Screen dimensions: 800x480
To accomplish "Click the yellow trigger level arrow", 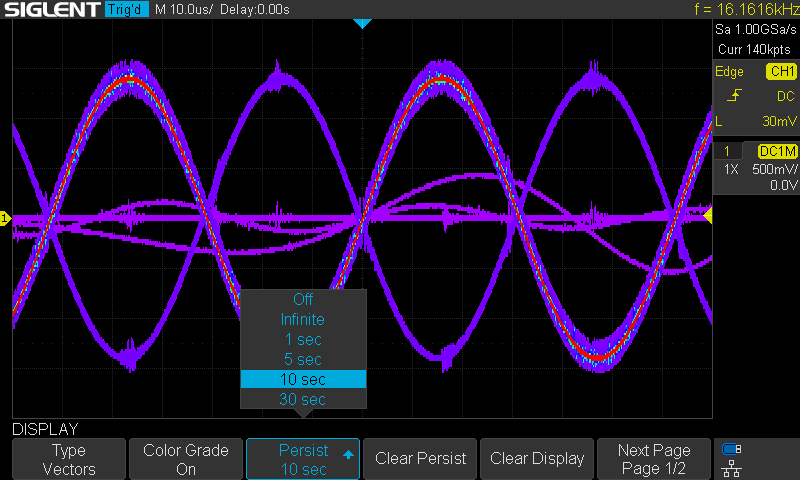I will click(x=708, y=215).
